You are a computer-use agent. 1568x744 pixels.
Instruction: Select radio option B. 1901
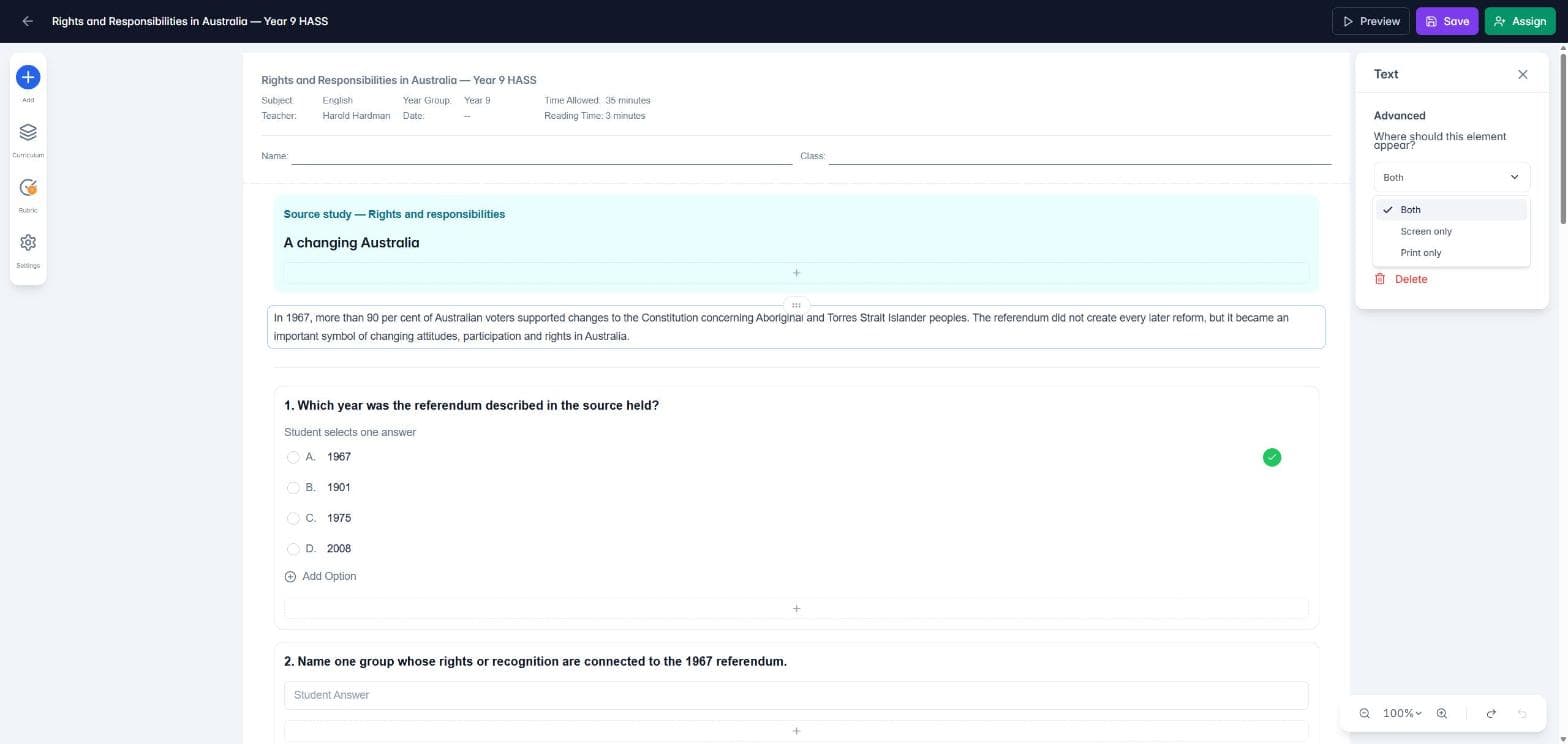(x=293, y=488)
